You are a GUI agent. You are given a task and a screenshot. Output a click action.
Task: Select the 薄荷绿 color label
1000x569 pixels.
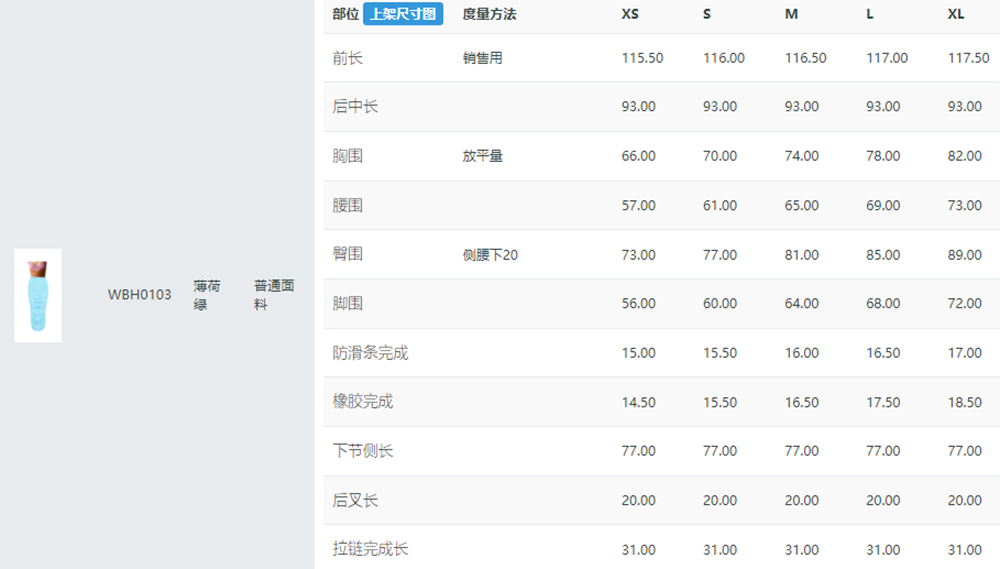(207, 295)
